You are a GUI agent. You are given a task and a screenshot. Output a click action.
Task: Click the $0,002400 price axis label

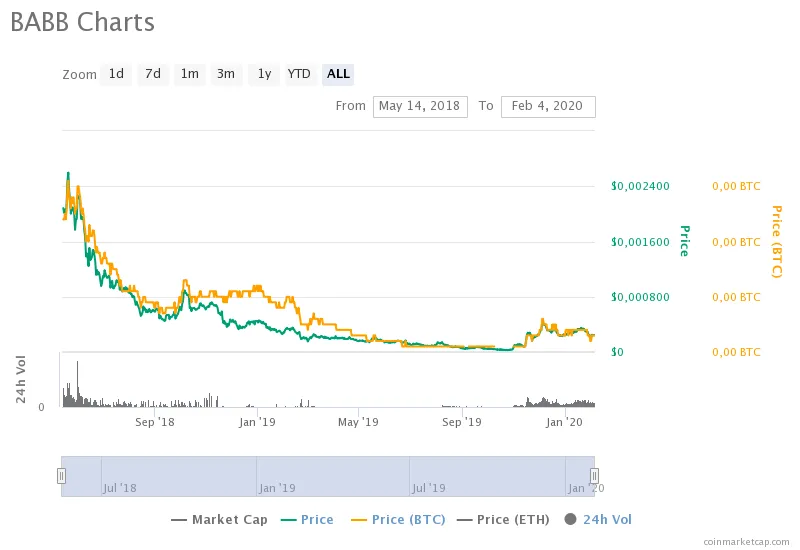640,186
